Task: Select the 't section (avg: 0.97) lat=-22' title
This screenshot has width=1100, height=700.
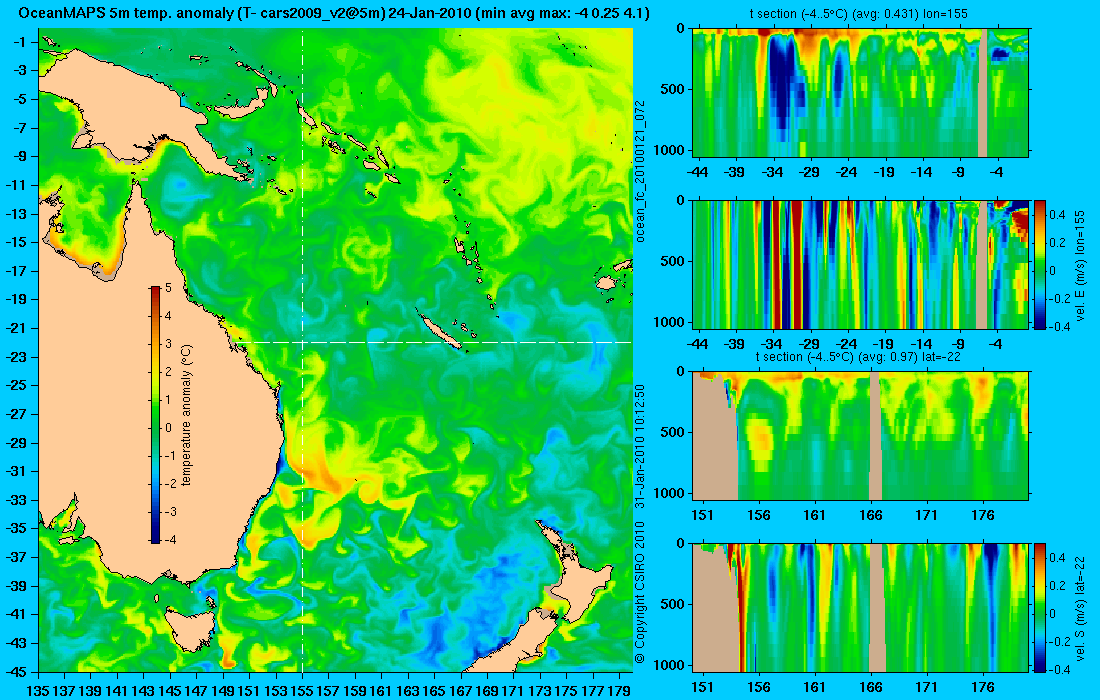Action: click(858, 356)
